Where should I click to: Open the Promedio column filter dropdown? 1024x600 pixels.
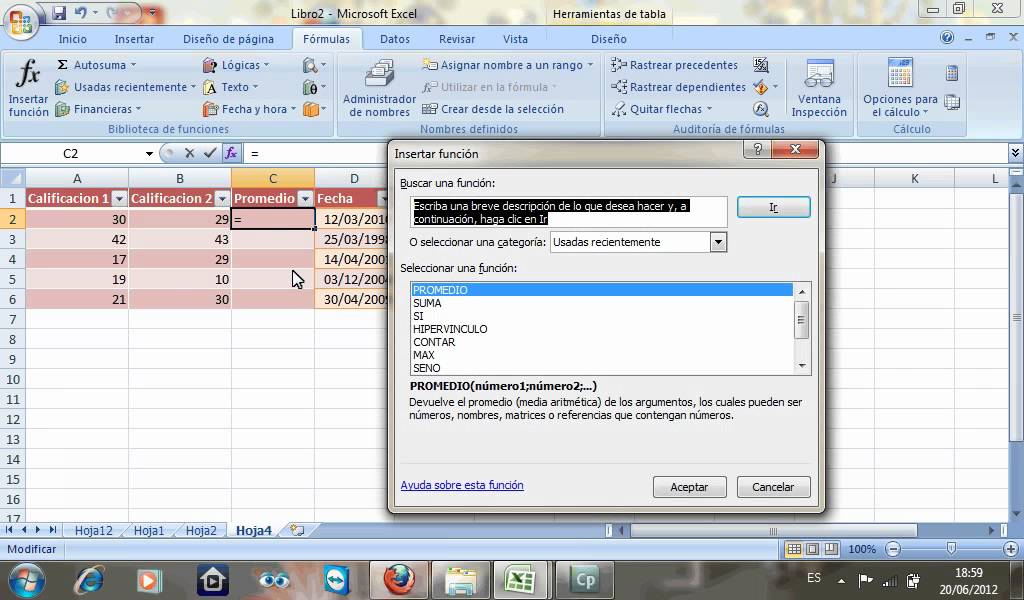[305, 198]
